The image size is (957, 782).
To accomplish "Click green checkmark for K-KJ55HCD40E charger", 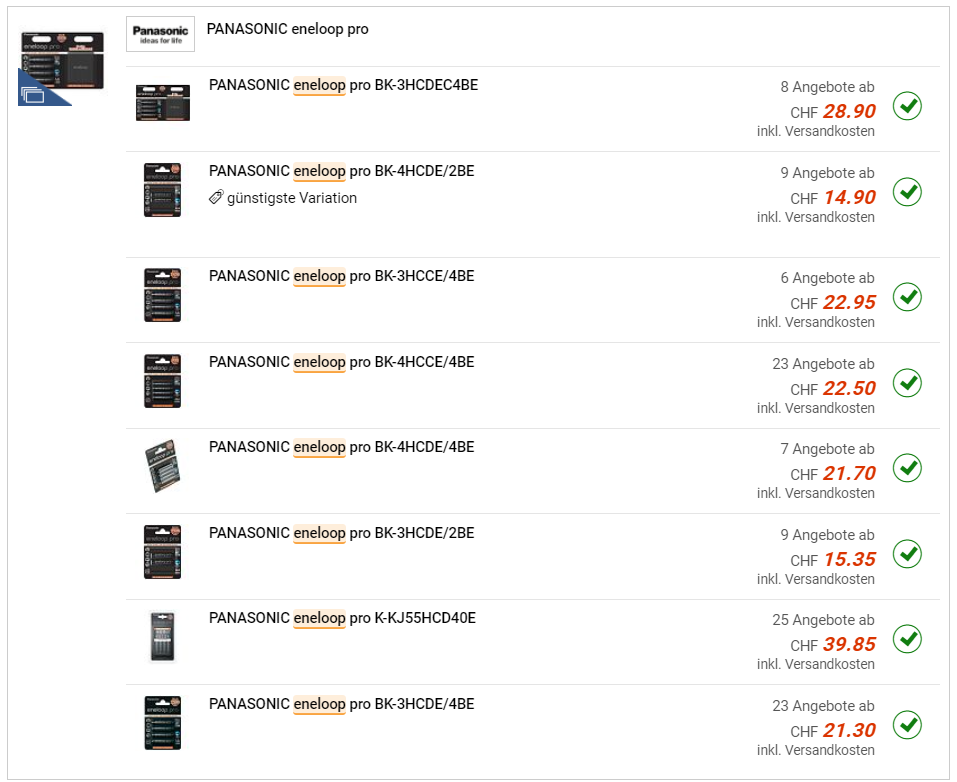I will pyautogui.click(x=907, y=638).
